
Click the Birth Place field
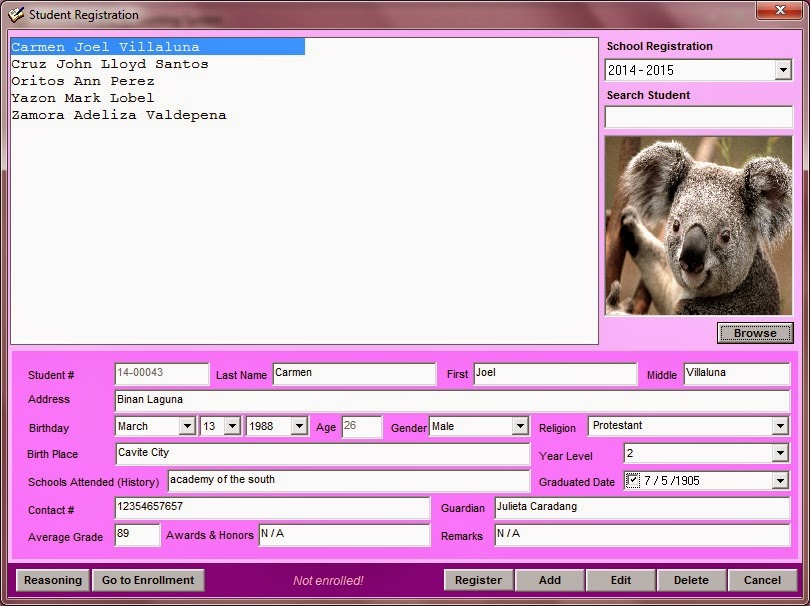pyautogui.click(x=323, y=454)
